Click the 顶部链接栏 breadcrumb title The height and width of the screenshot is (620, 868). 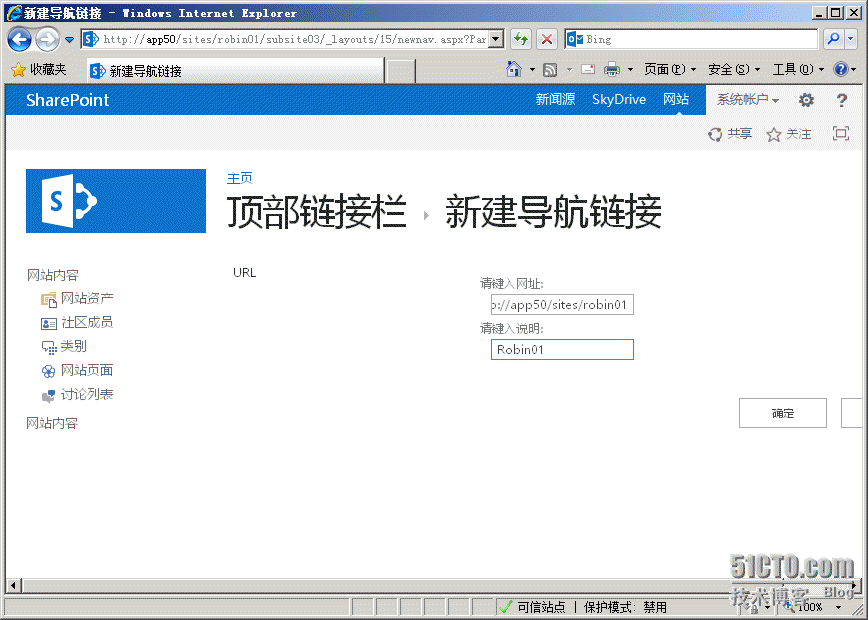click(317, 212)
